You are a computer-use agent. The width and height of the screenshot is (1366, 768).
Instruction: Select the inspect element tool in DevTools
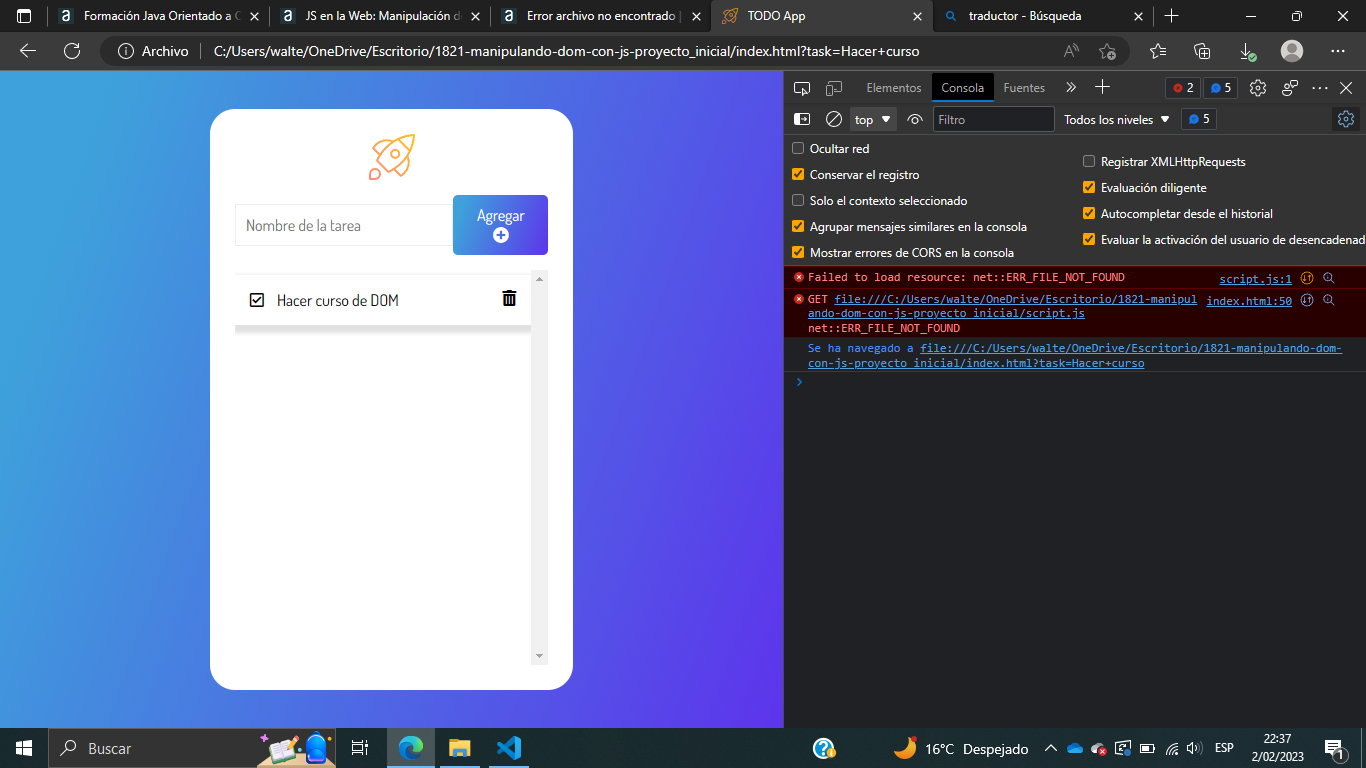pos(802,88)
